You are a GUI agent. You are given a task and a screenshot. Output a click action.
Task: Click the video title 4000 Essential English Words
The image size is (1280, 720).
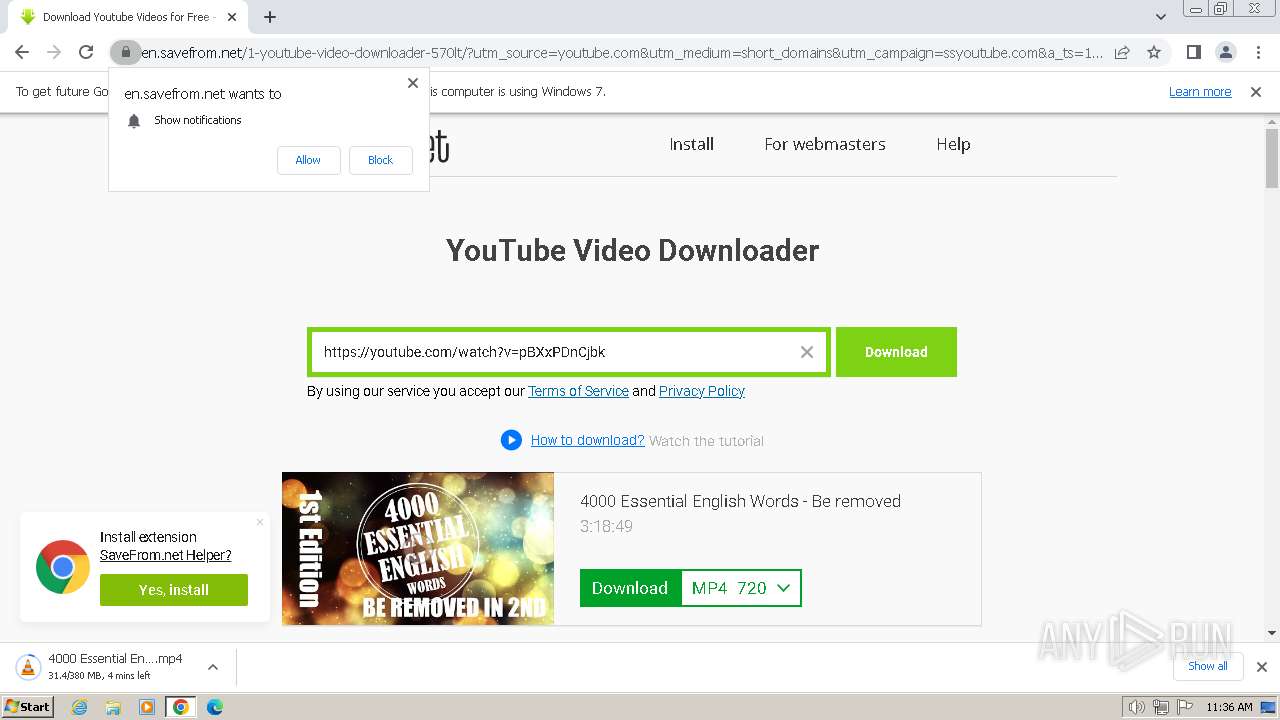click(x=740, y=501)
